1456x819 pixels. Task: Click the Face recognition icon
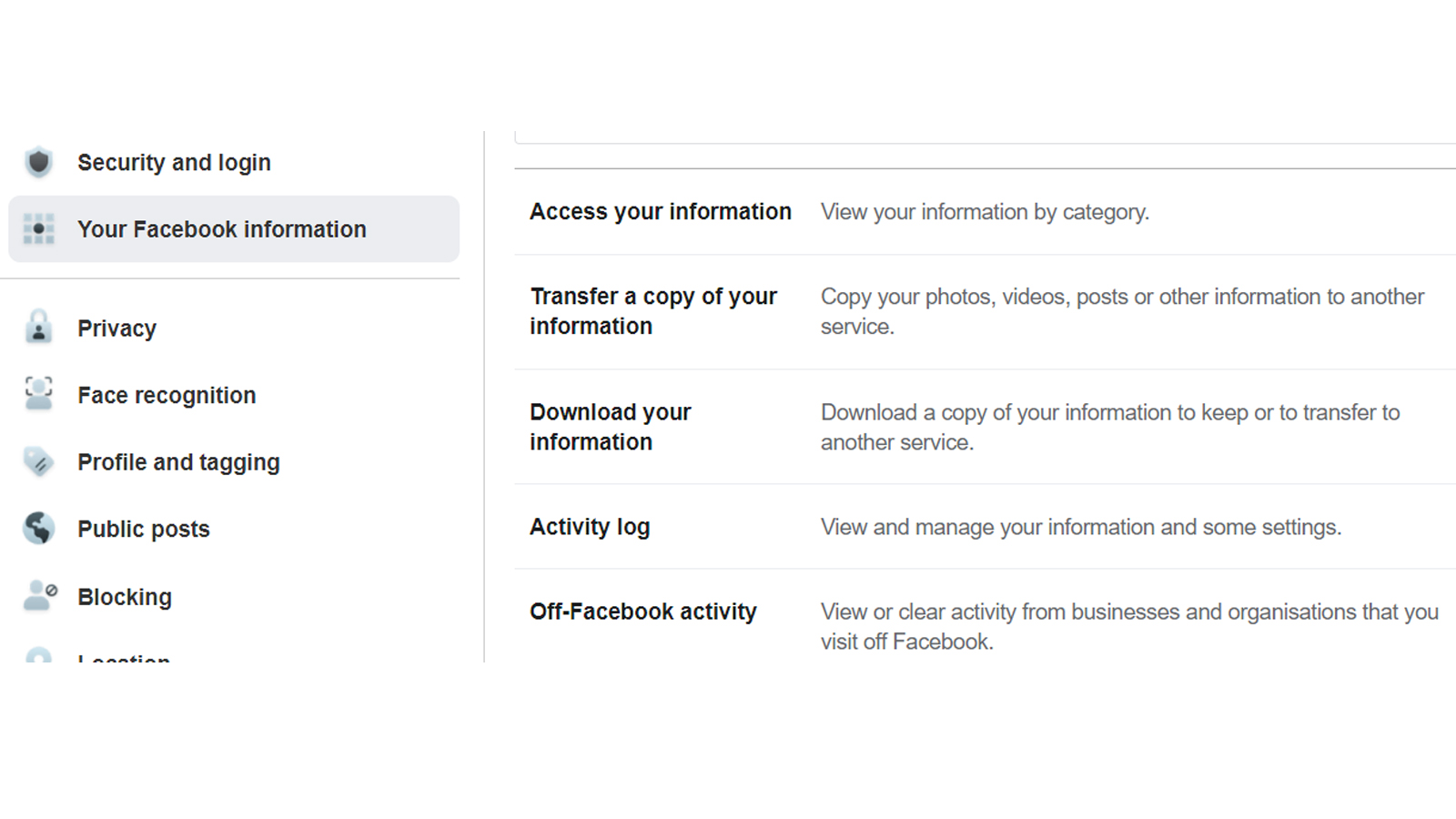pyautogui.click(x=38, y=395)
